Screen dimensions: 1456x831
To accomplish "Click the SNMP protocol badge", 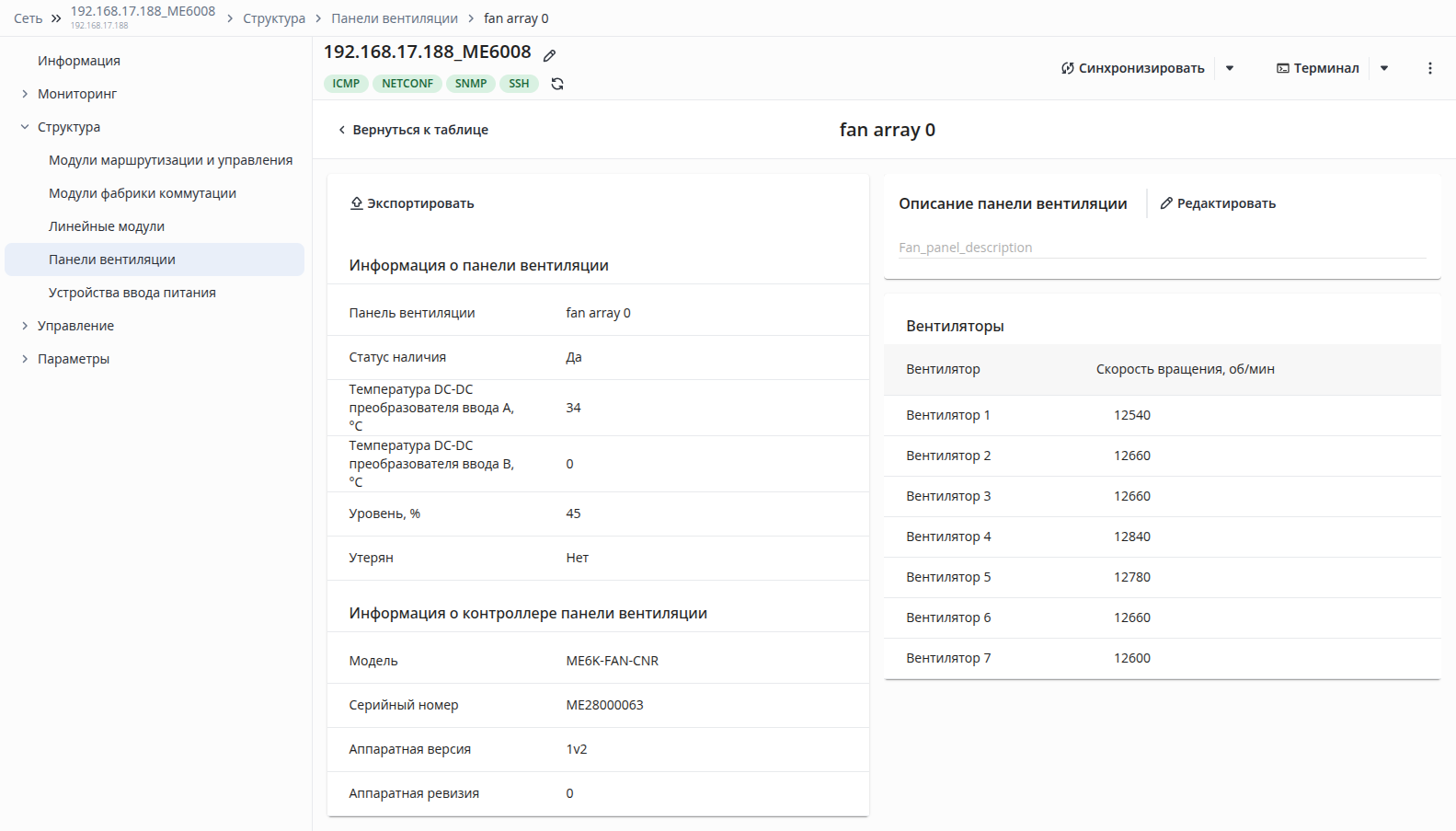I will tap(471, 84).
